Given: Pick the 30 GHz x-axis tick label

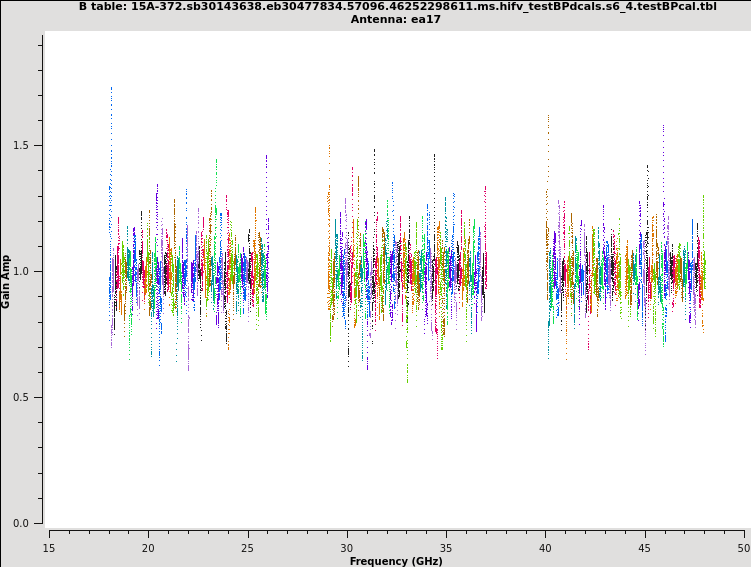Looking at the screenshot, I should click(x=346, y=548).
